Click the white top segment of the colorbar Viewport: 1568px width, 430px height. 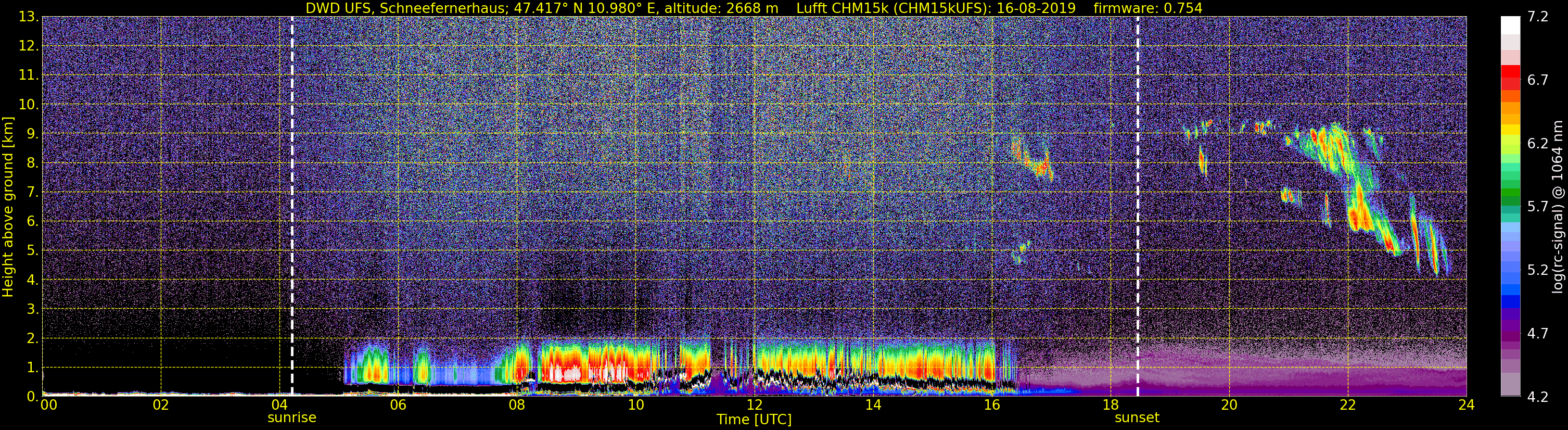(x=1510, y=26)
